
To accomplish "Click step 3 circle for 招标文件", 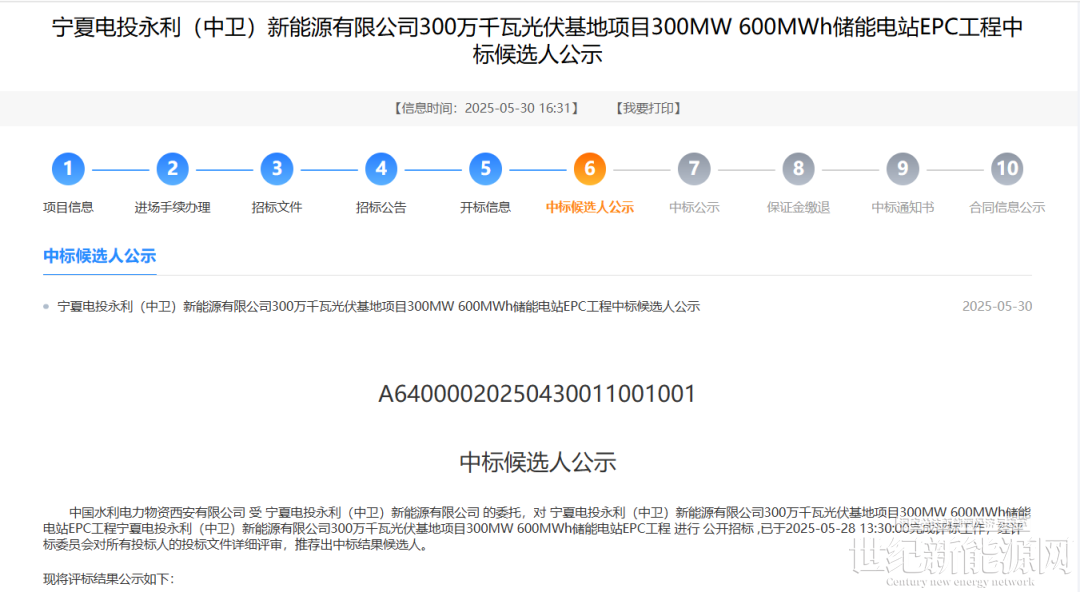I will [x=277, y=169].
